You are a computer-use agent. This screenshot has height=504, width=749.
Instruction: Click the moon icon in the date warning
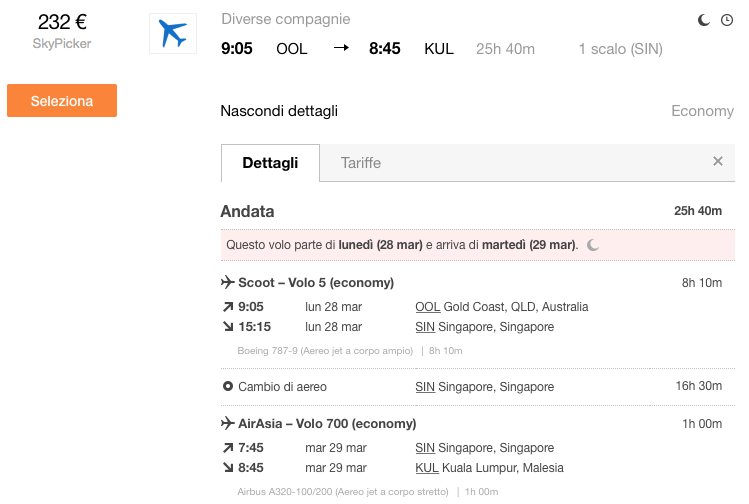pos(593,245)
